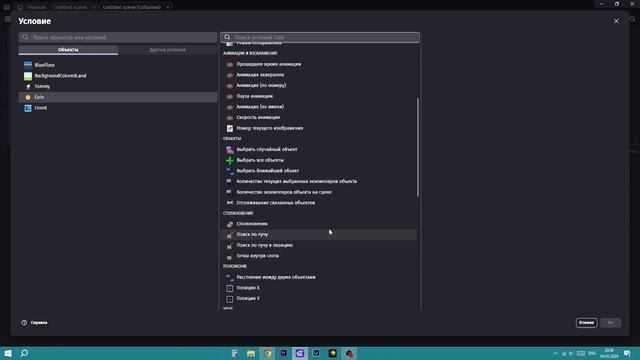The width and height of the screenshot is (640, 360).
Task: Click the Выбрать случайный объект icon
Action: (x=230, y=150)
